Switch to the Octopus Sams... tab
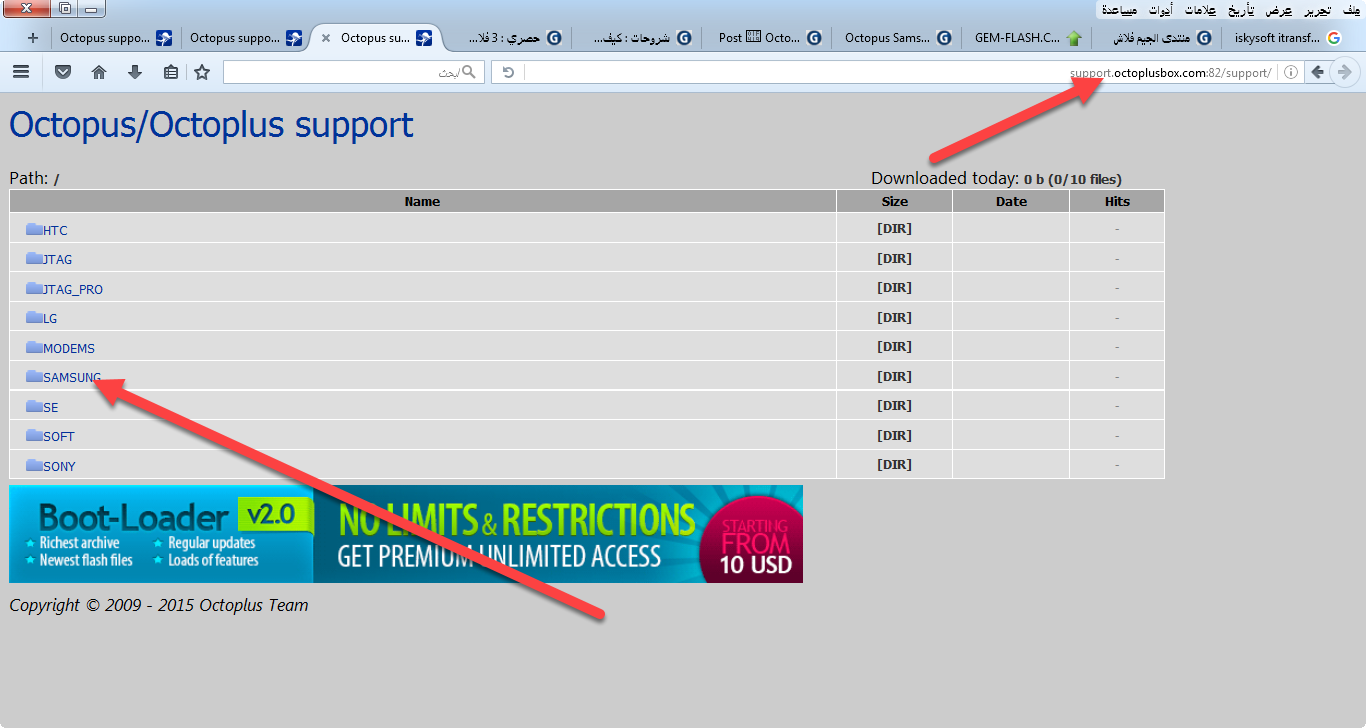This screenshot has height=728, width=1366. point(898,38)
